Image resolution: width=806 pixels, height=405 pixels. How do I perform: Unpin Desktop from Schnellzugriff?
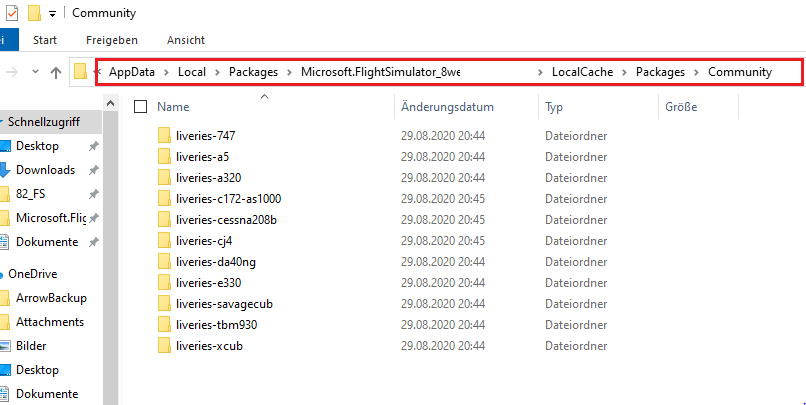coord(94,146)
